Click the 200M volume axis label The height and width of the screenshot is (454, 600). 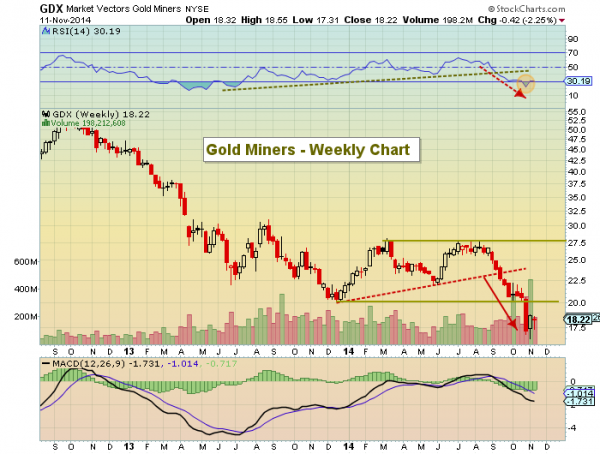point(26,317)
